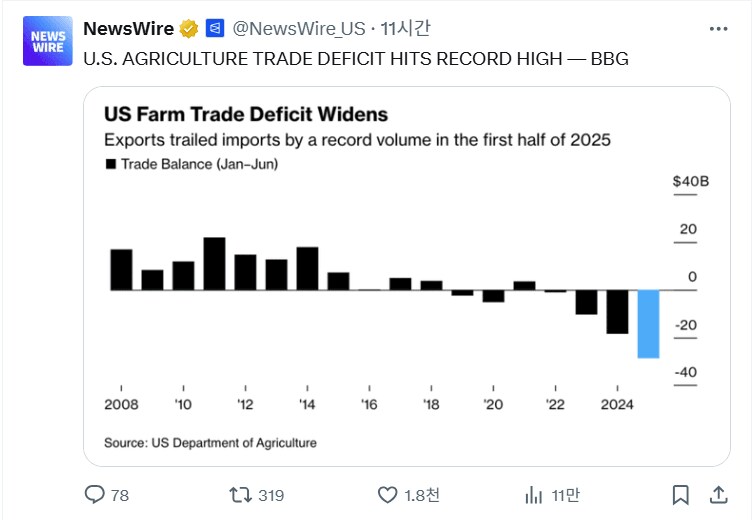754x520 pixels.
Task: View post analytics via the bar chart icon
Action: click(x=534, y=495)
